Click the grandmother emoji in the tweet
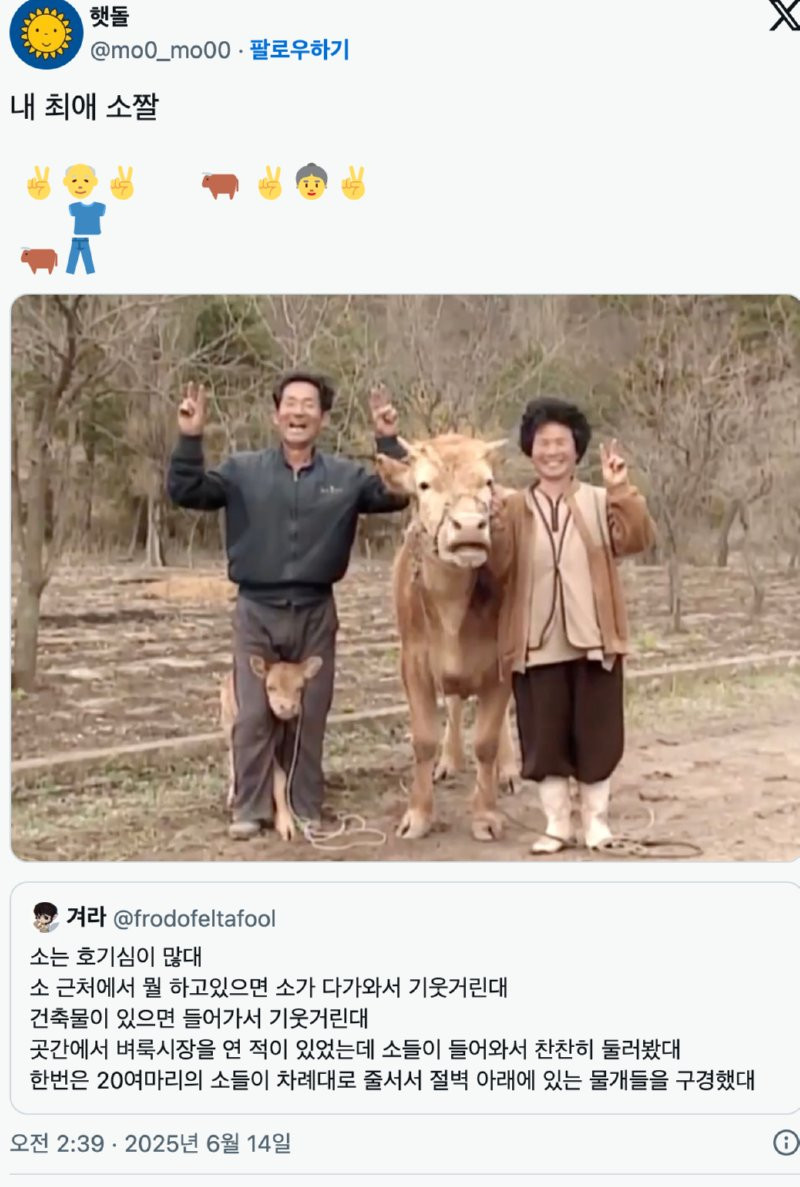The height and width of the screenshot is (1187, 800). point(311,182)
